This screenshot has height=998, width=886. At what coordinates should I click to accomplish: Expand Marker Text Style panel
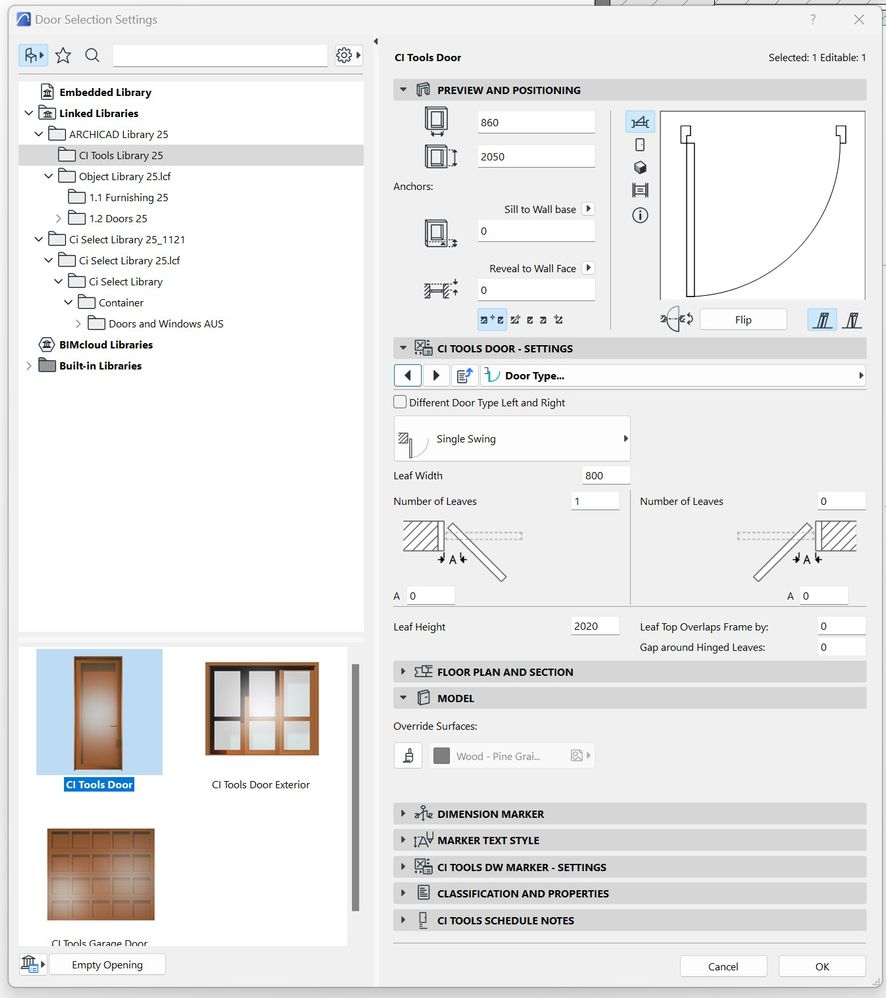(x=403, y=840)
